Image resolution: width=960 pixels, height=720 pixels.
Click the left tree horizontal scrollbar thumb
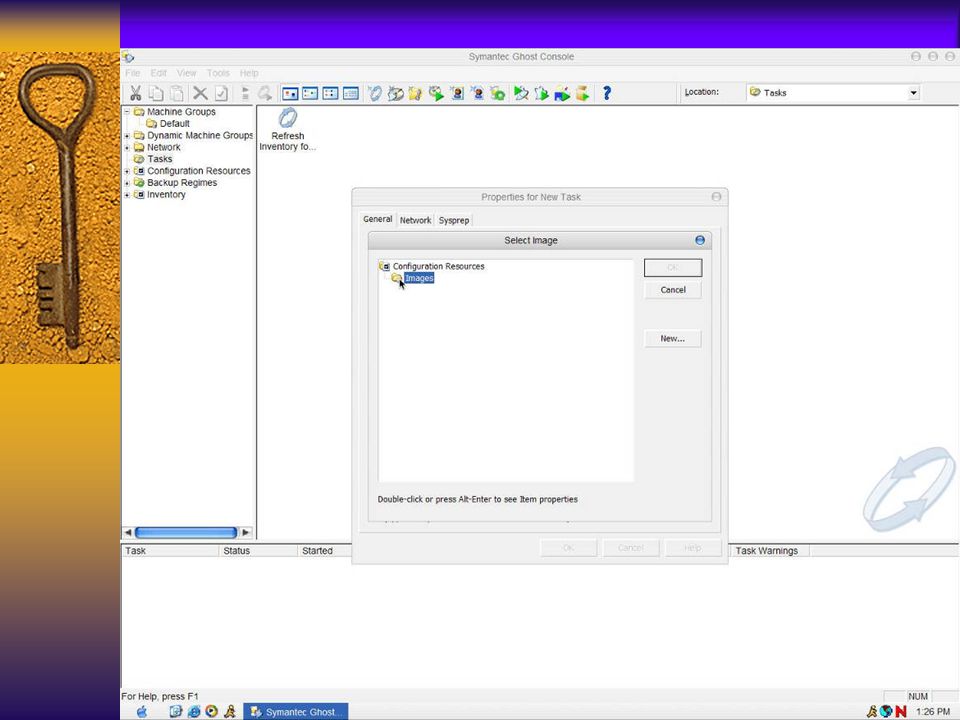(186, 533)
